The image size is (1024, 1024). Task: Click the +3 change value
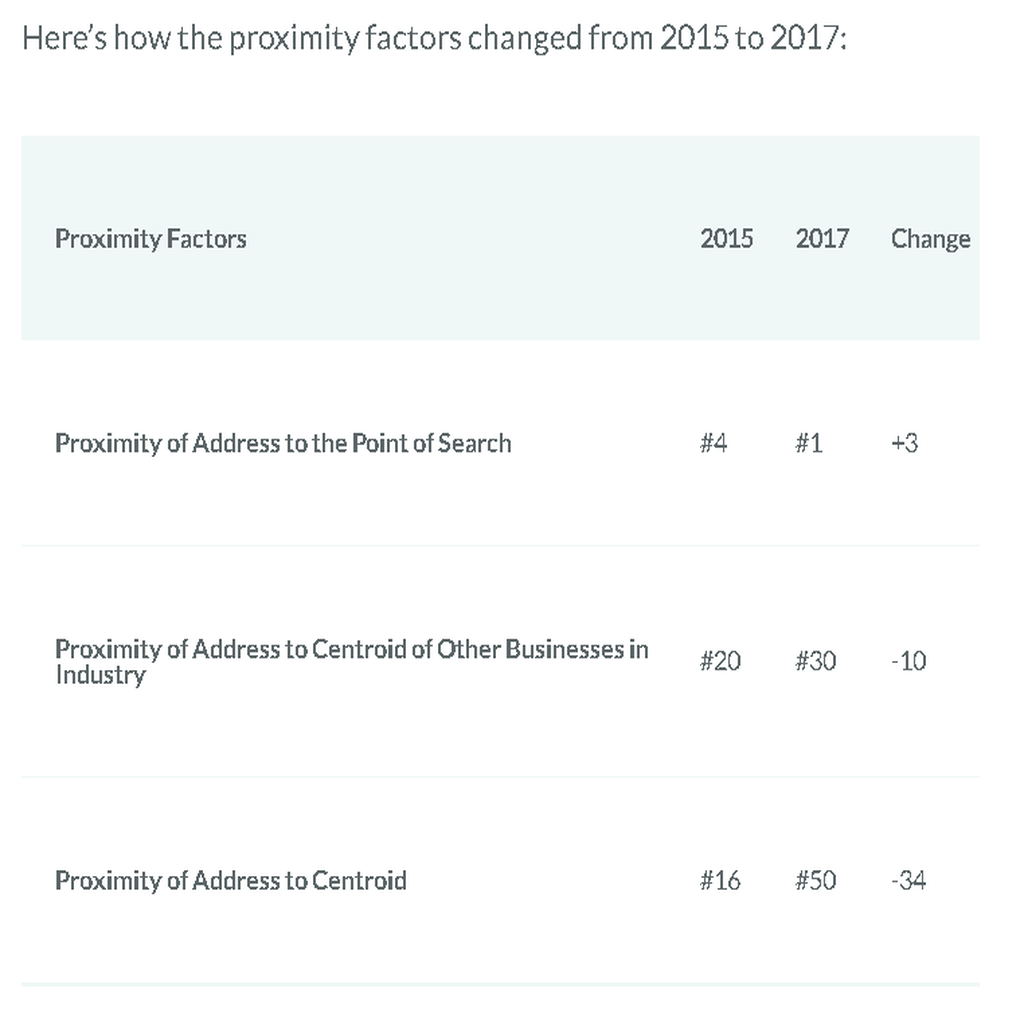pyautogui.click(x=904, y=443)
